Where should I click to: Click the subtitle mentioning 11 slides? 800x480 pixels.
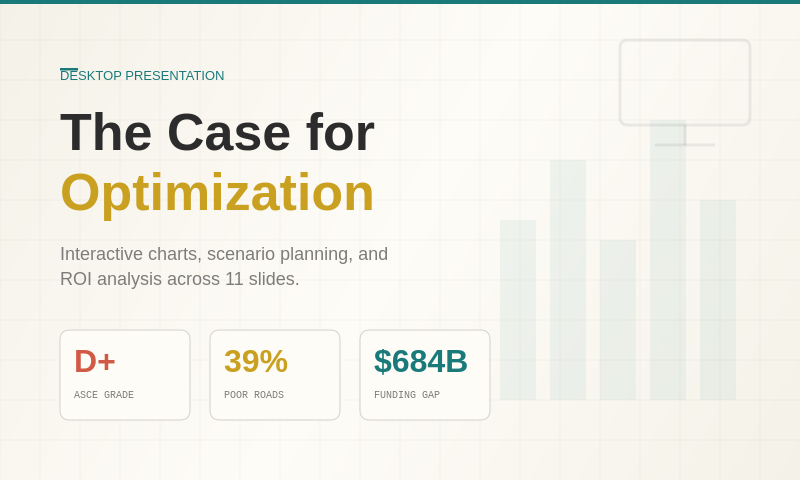[224, 266]
